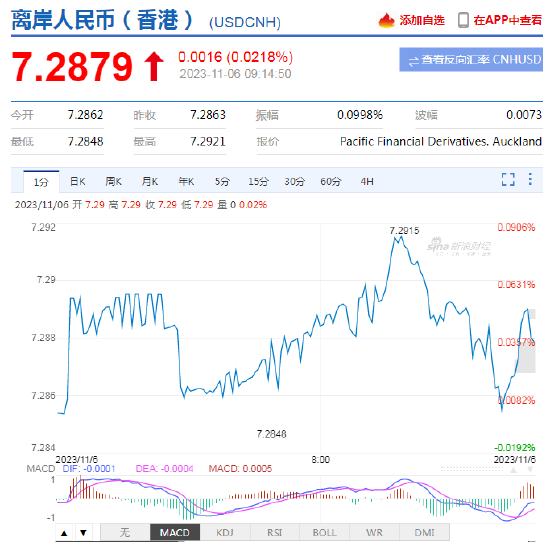Viewport: 550px width, 542px height.
Task: Click the Sina finance watermark logo
Action: [459, 246]
